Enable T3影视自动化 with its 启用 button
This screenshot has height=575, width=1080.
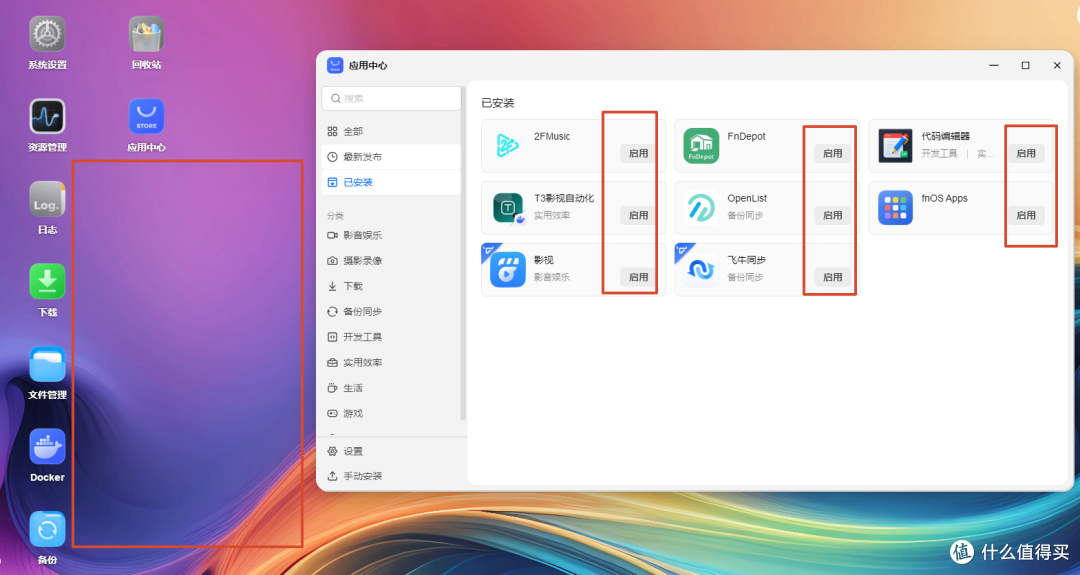[638, 216]
